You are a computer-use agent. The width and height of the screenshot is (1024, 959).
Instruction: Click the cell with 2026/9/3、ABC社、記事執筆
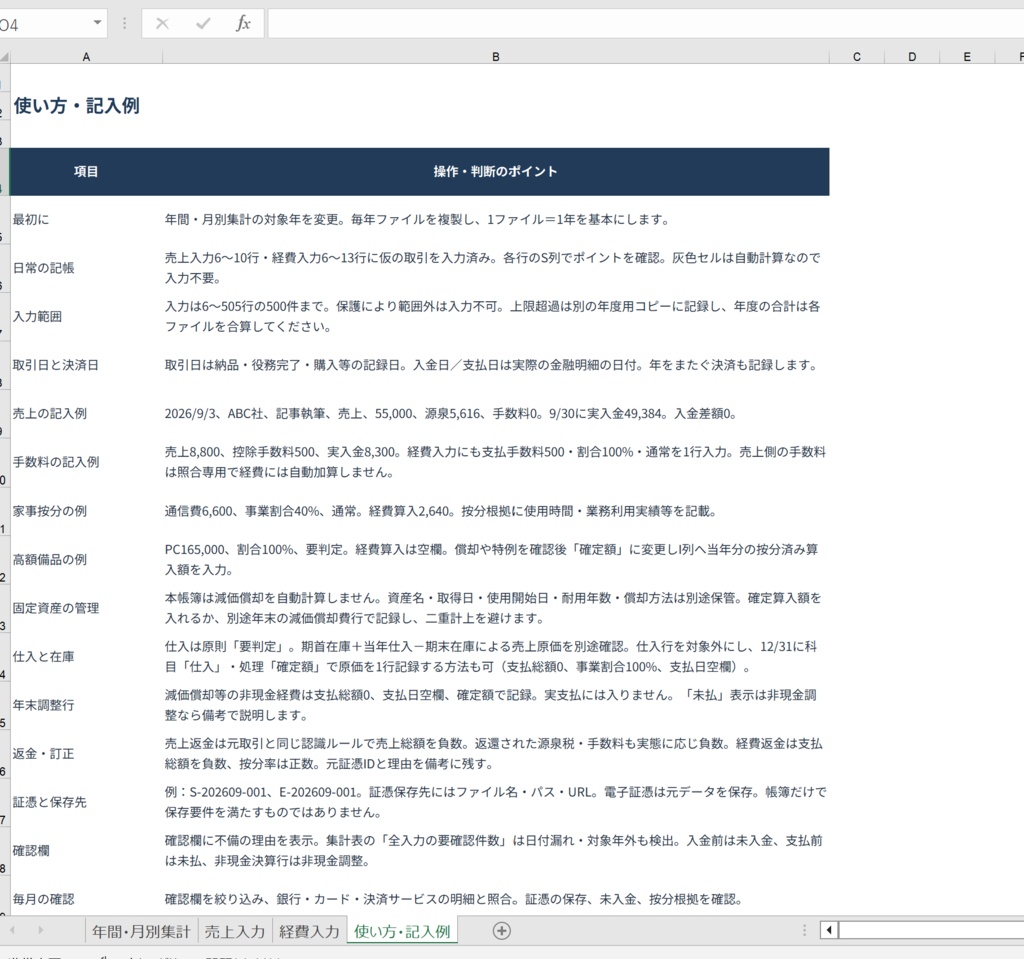tap(496, 414)
